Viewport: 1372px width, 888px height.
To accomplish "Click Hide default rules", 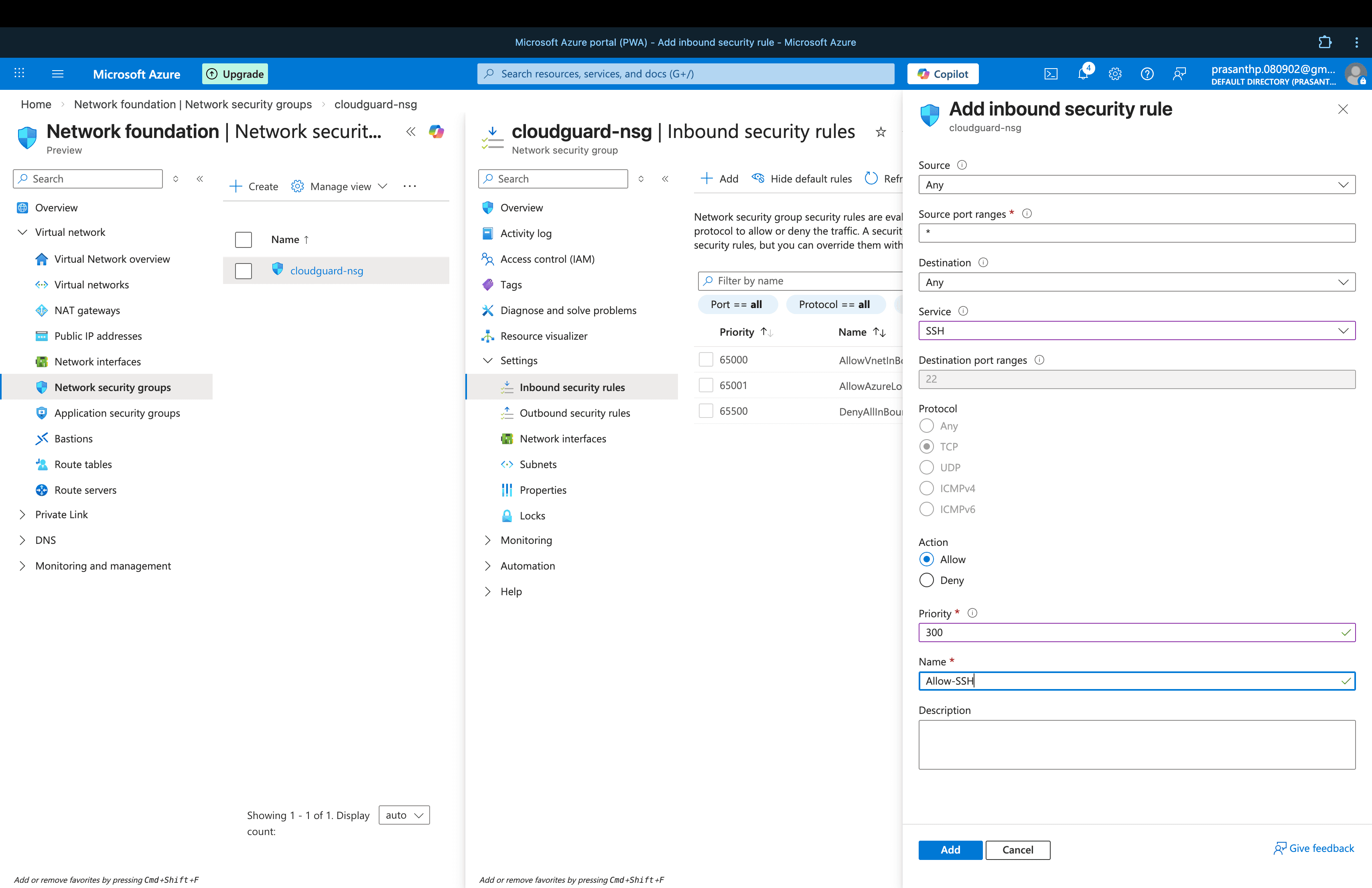I will [802, 178].
